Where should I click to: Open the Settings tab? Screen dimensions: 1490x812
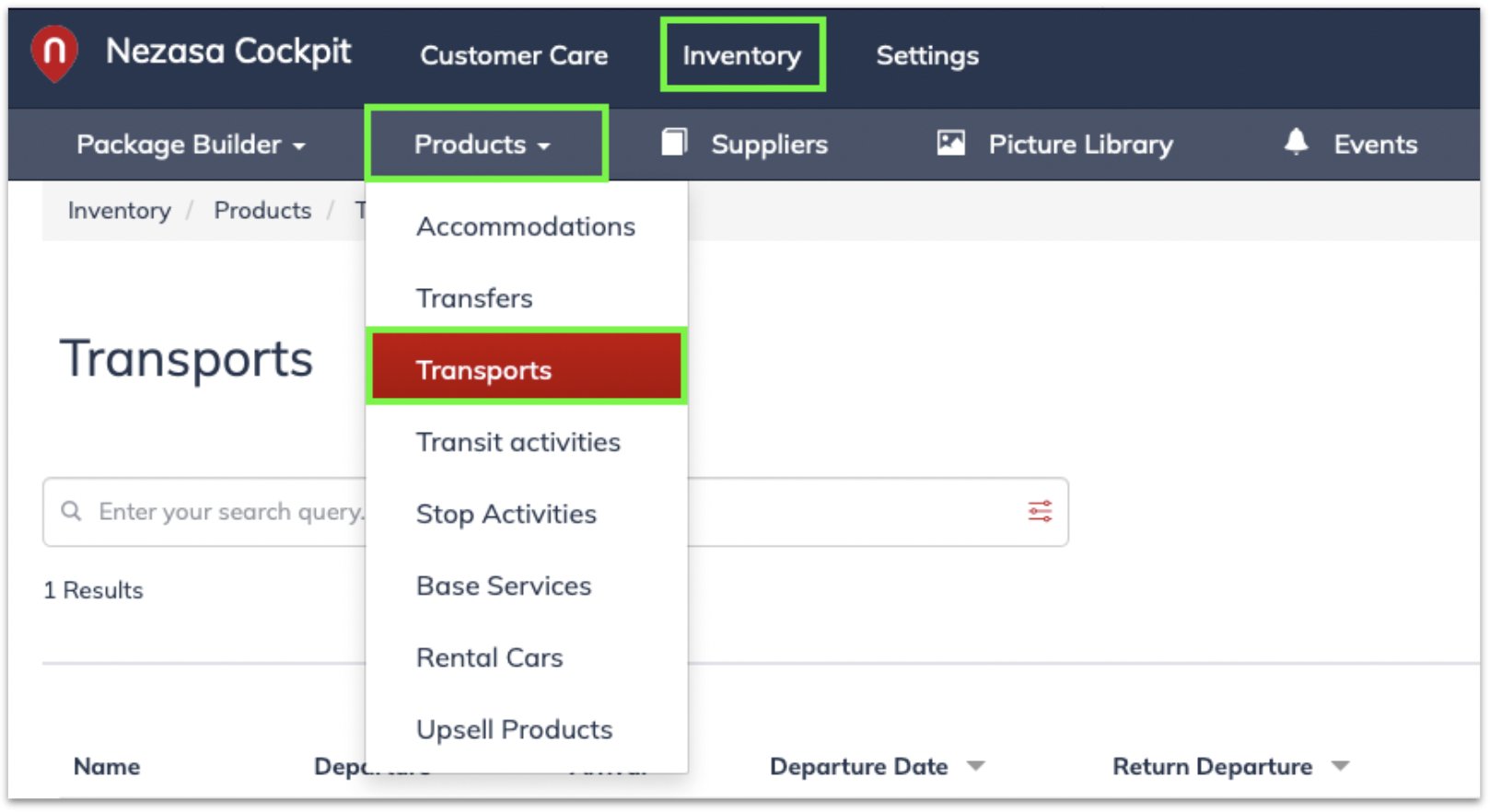click(926, 56)
